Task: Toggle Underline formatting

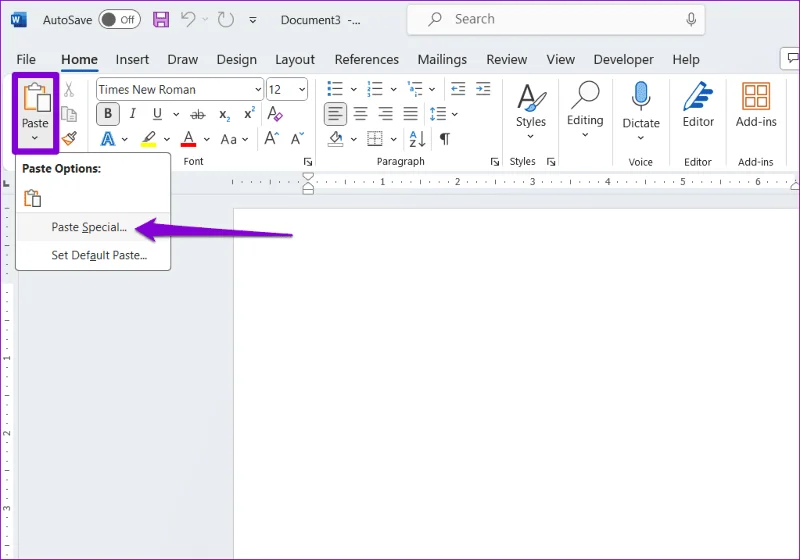Action: [157, 114]
